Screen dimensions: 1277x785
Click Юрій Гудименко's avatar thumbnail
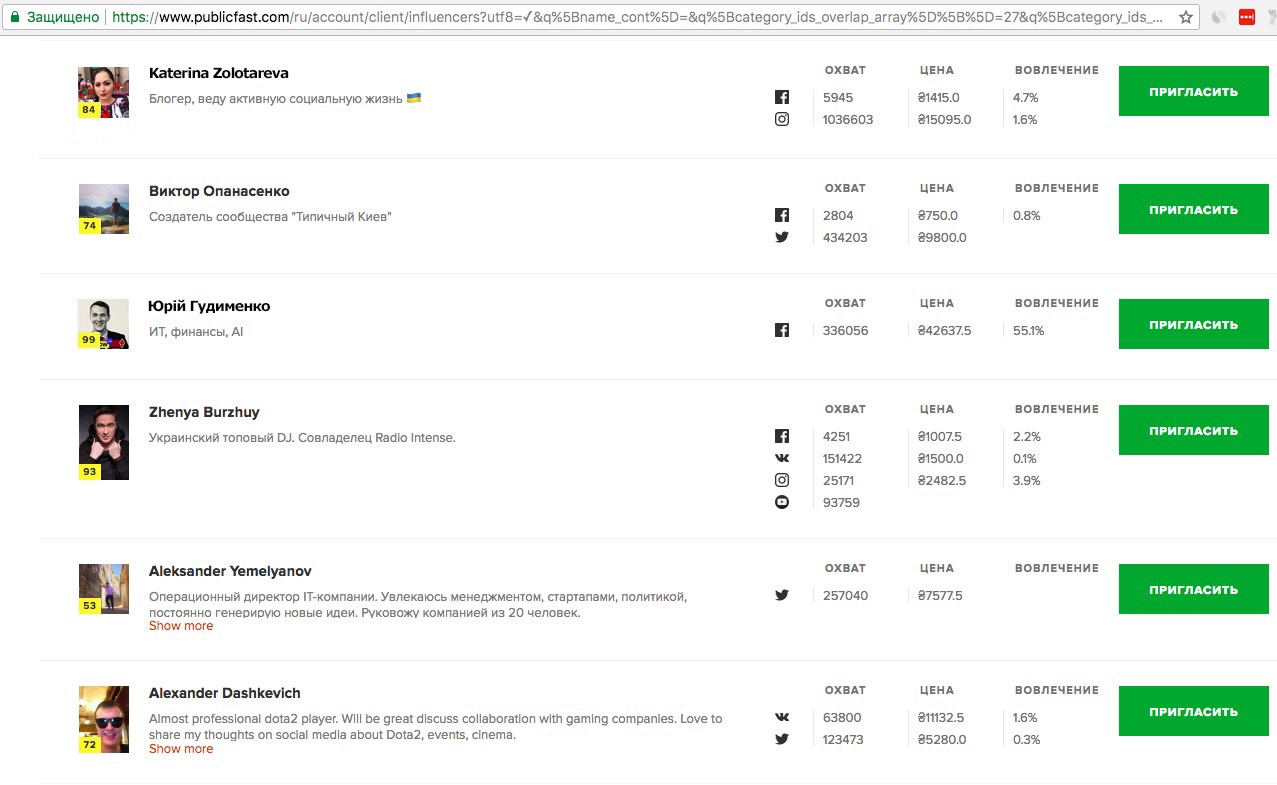coord(104,324)
